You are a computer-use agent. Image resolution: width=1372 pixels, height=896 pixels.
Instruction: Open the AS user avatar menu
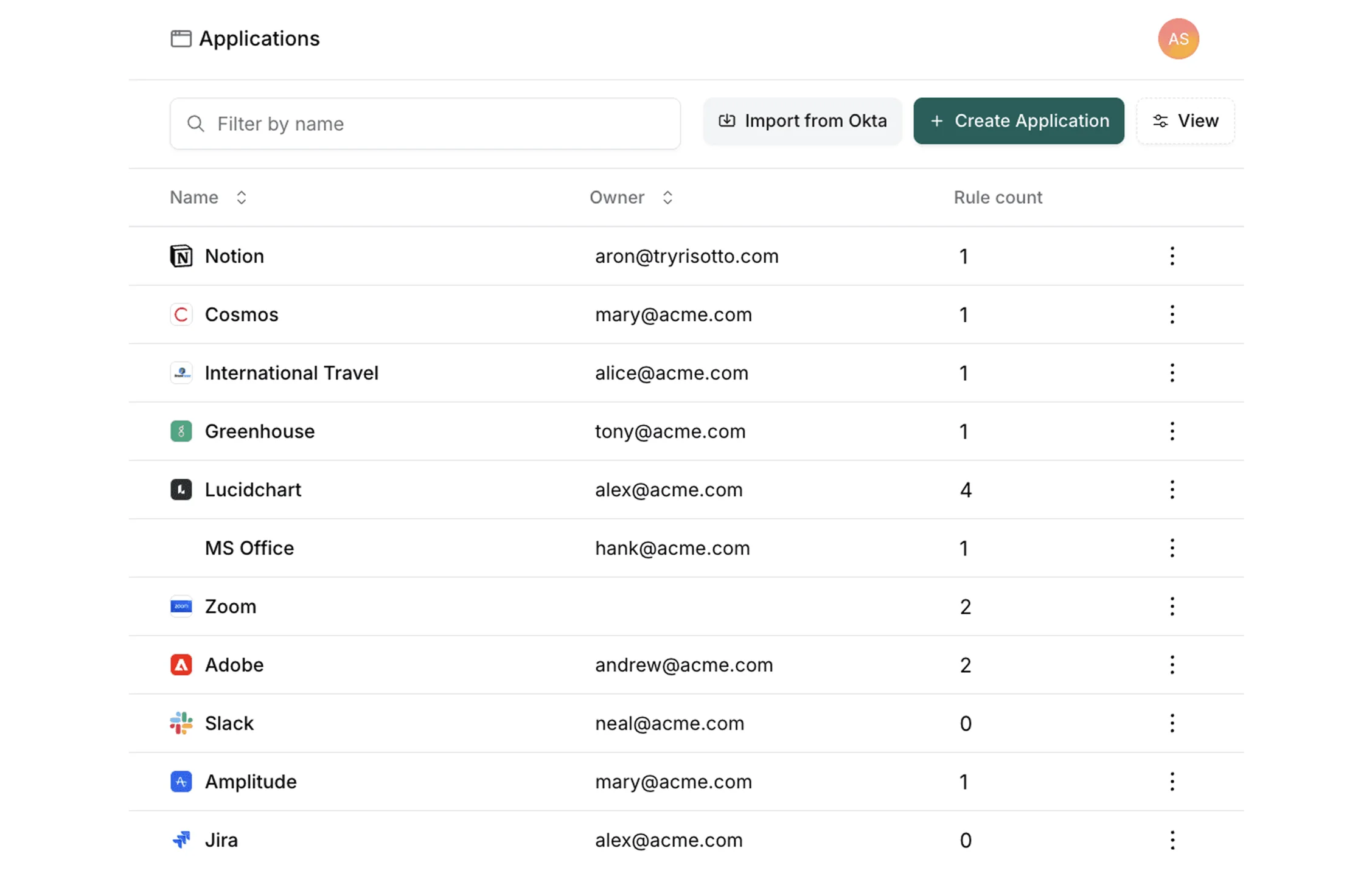click(x=1178, y=39)
